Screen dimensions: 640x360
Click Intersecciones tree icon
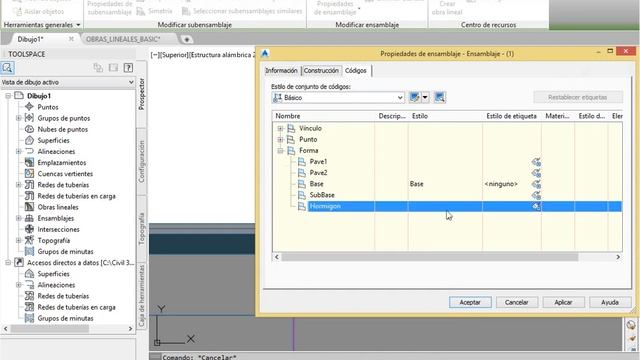coord(29,229)
